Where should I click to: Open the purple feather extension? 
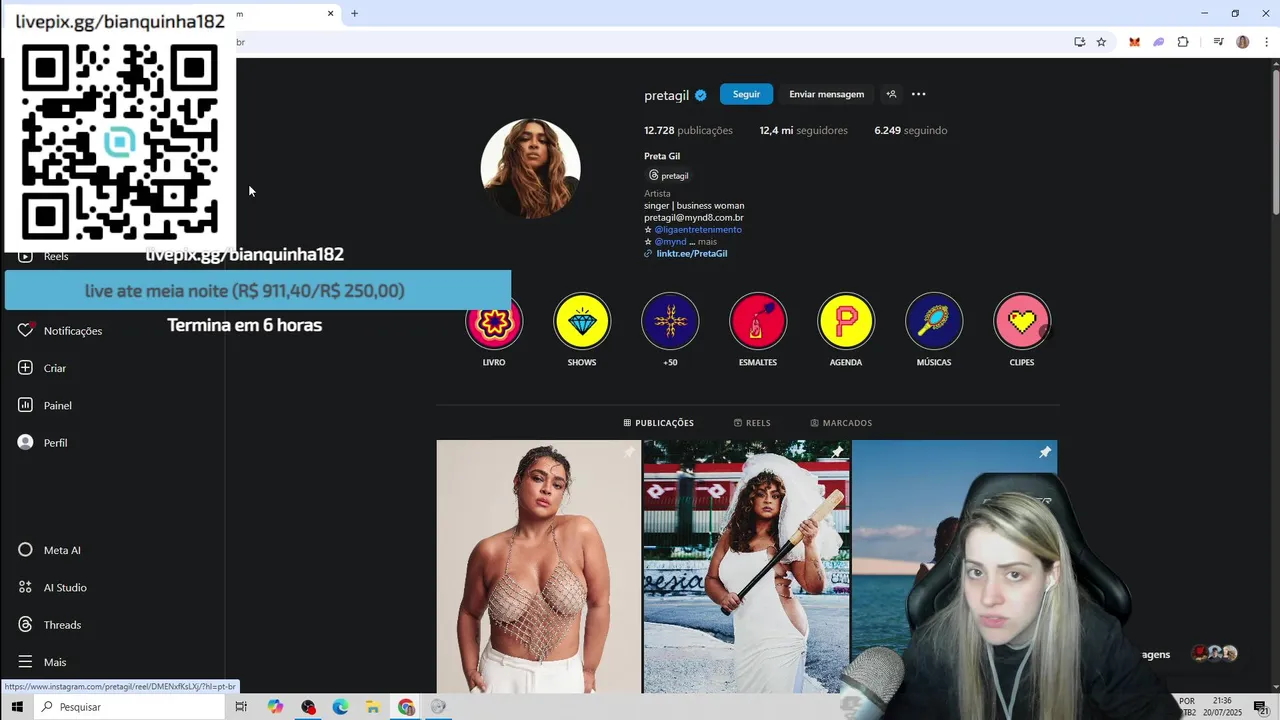click(x=1159, y=42)
